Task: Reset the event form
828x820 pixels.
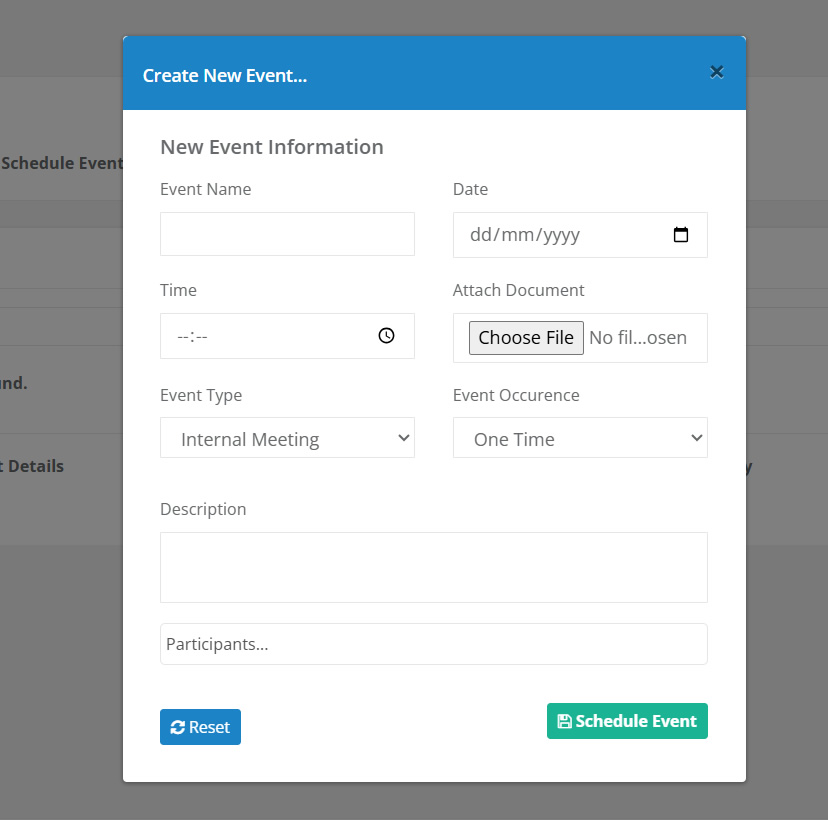Action: click(x=200, y=727)
